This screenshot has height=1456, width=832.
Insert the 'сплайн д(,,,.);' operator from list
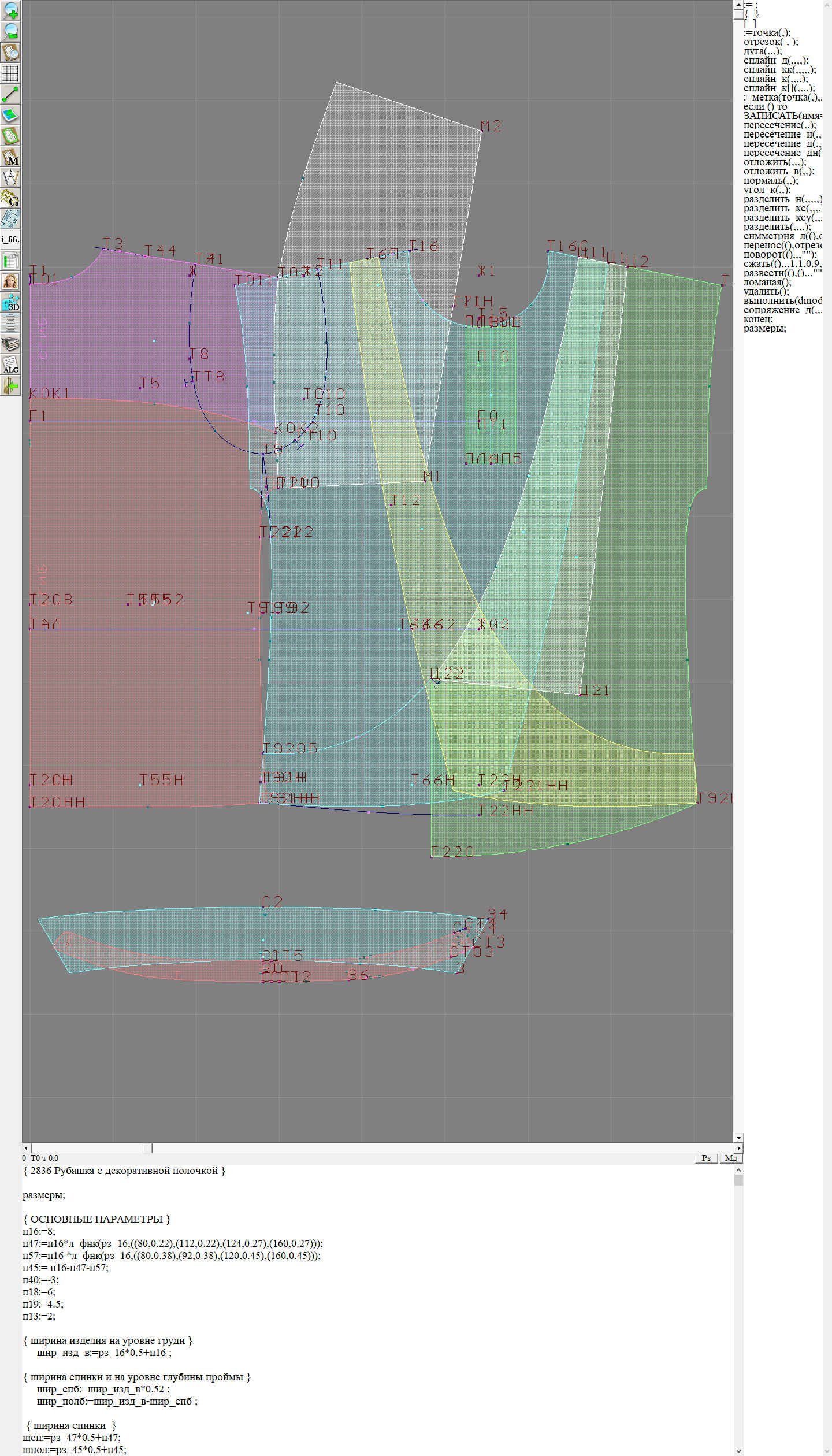pyautogui.click(x=775, y=61)
